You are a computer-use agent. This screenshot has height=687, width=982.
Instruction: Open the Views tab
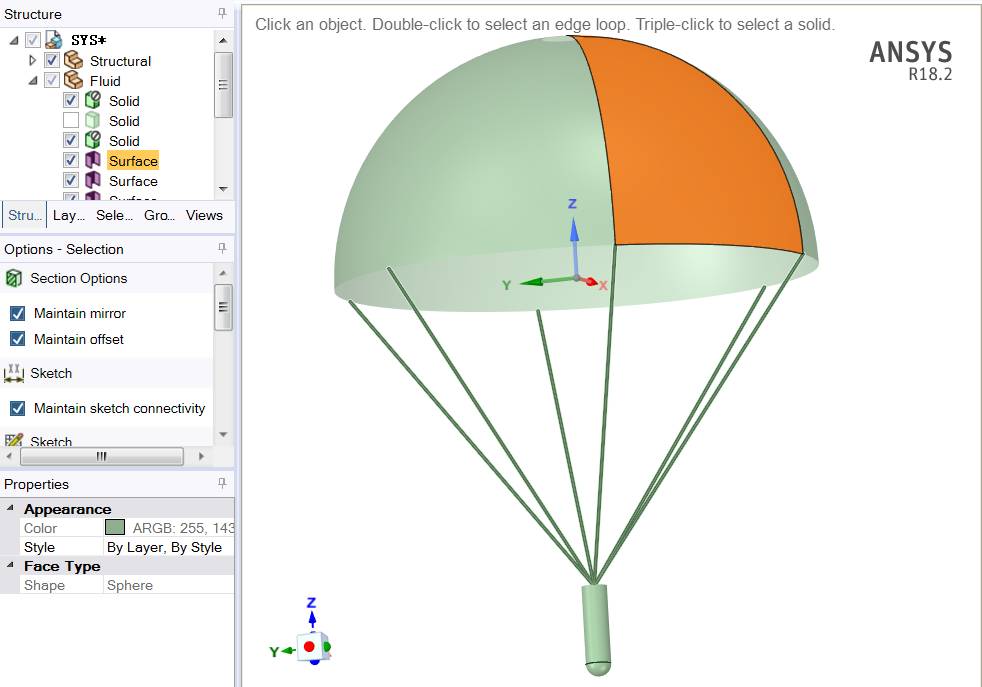click(204, 215)
